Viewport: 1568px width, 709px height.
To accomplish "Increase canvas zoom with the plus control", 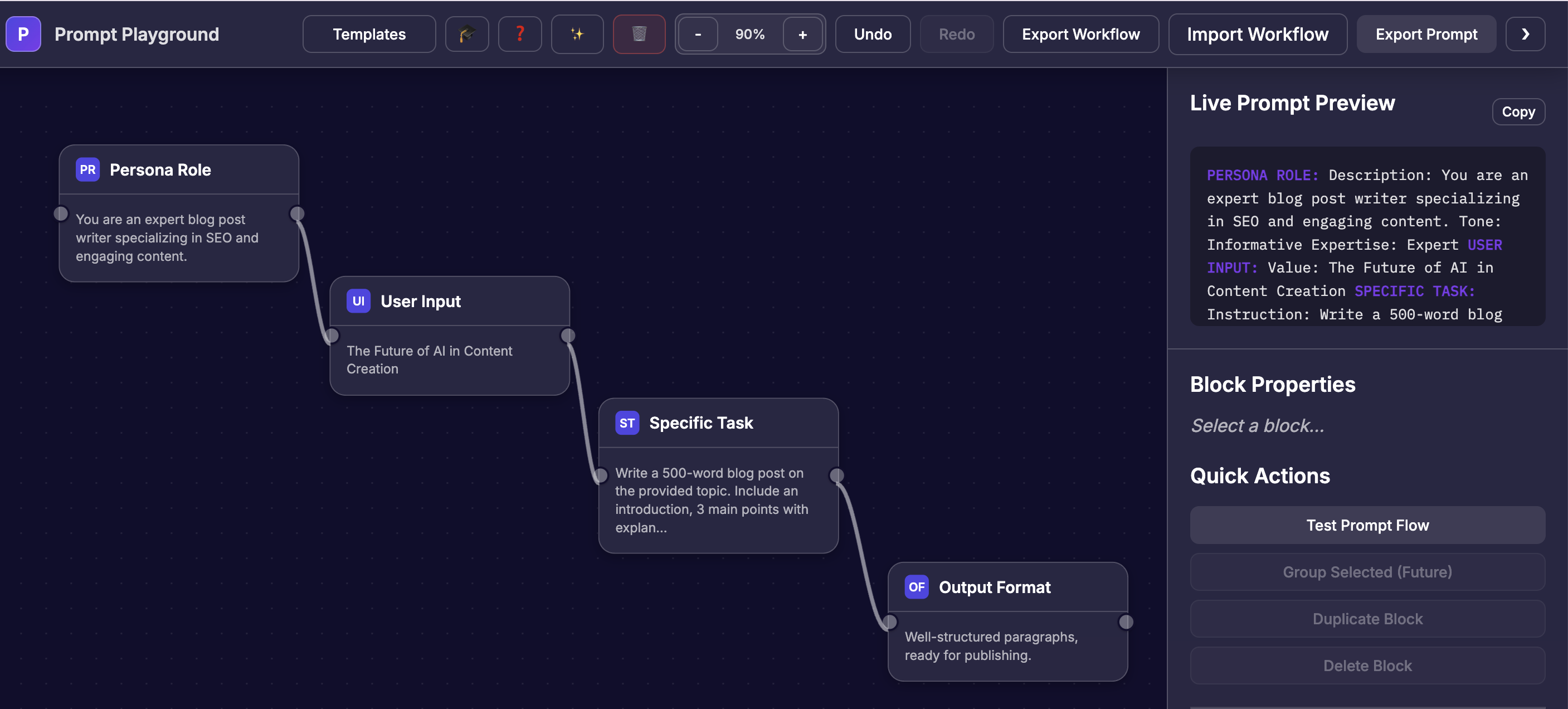I will point(803,34).
